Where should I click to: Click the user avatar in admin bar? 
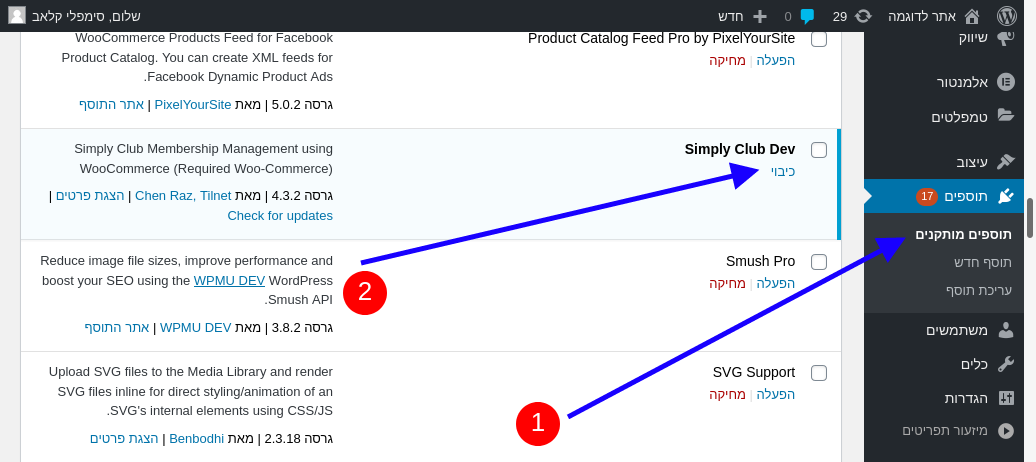[17, 15]
